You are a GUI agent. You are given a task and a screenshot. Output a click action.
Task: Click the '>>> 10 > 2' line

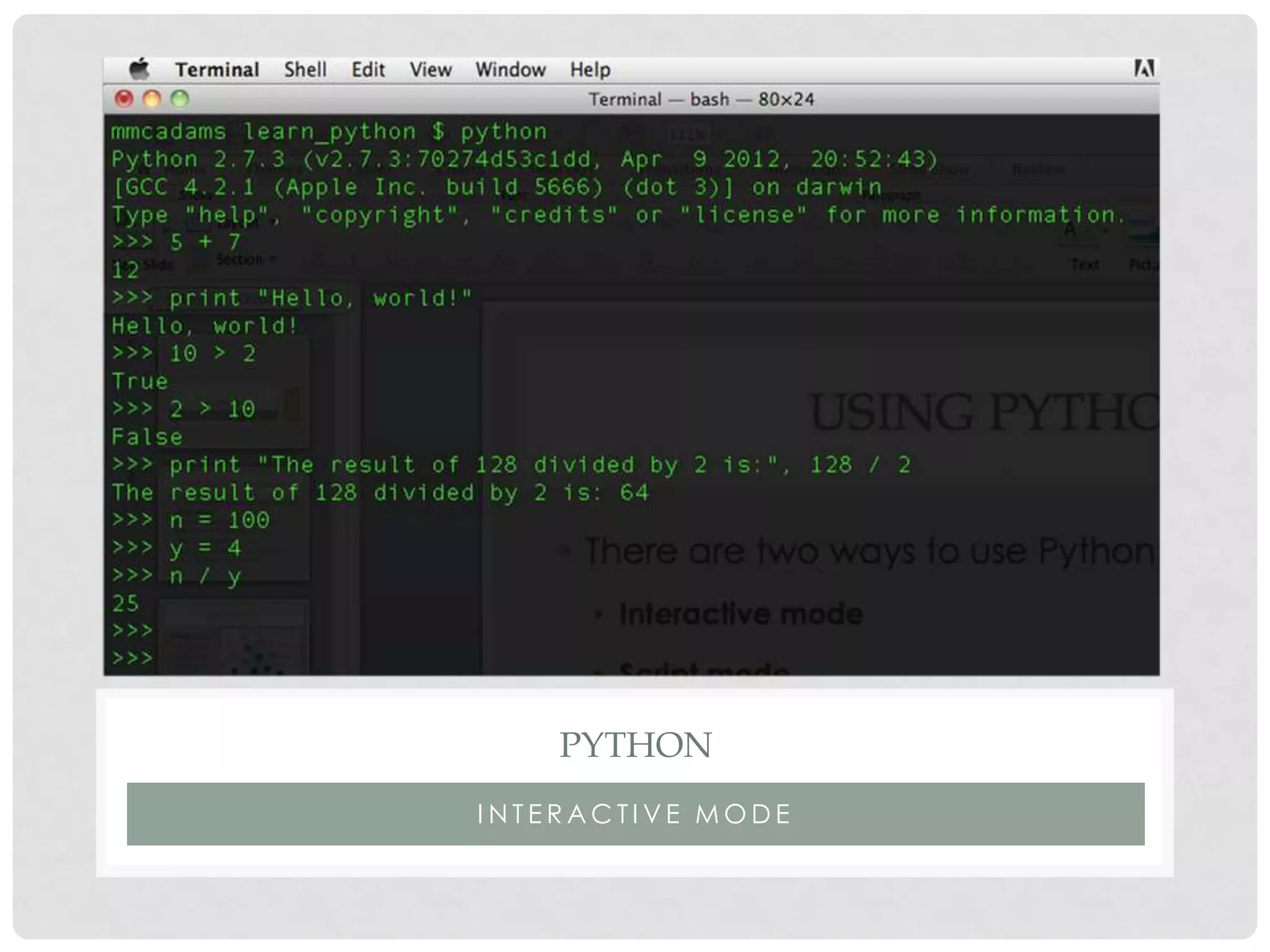pyautogui.click(x=184, y=353)
